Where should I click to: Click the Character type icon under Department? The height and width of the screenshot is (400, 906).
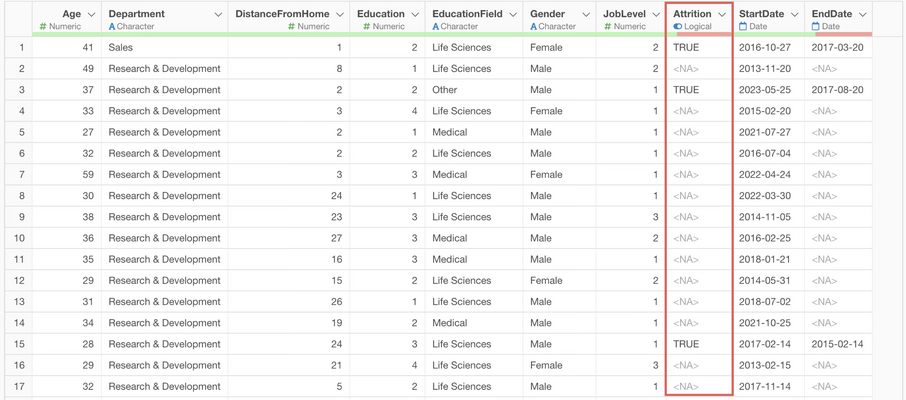(x=112, y=27)
